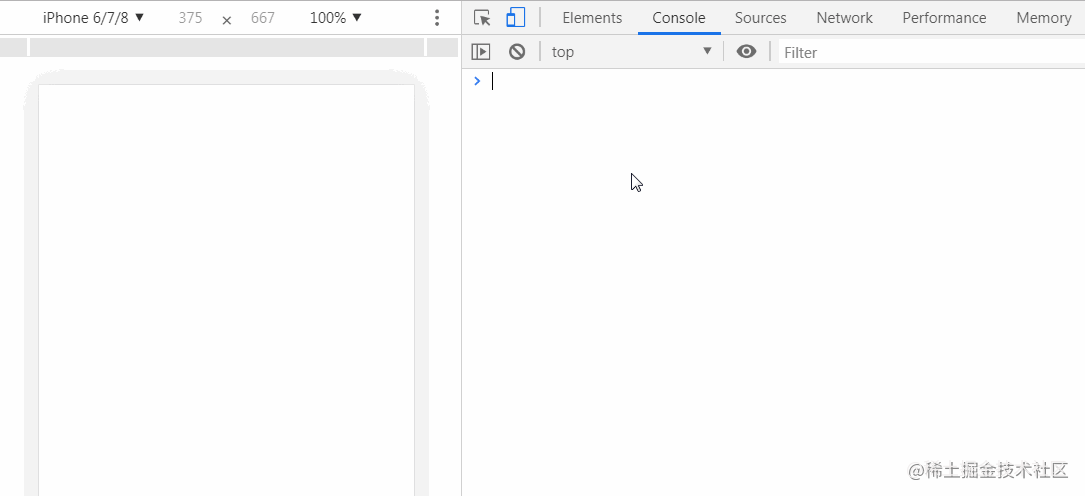Image resolution: width=1085 pixels, height=496 pixels.
Task: Activate the inspect element picker icon
Action: [x=482, y=18]
